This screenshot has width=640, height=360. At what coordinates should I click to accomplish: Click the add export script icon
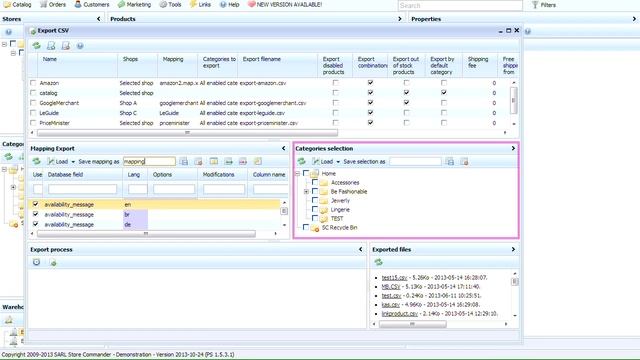click(51, 46)
